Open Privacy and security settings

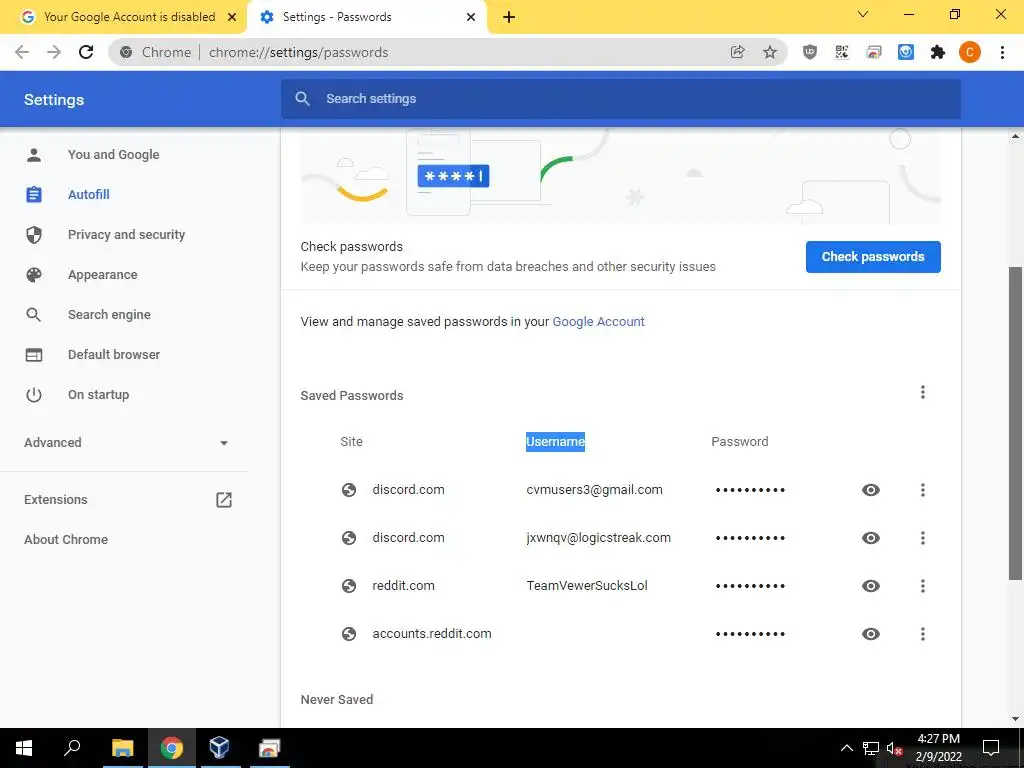pos(127,234)
